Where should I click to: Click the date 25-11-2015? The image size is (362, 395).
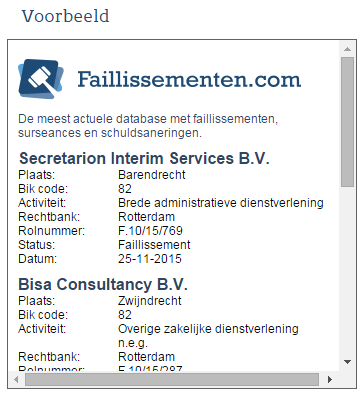tap(150, 259)
